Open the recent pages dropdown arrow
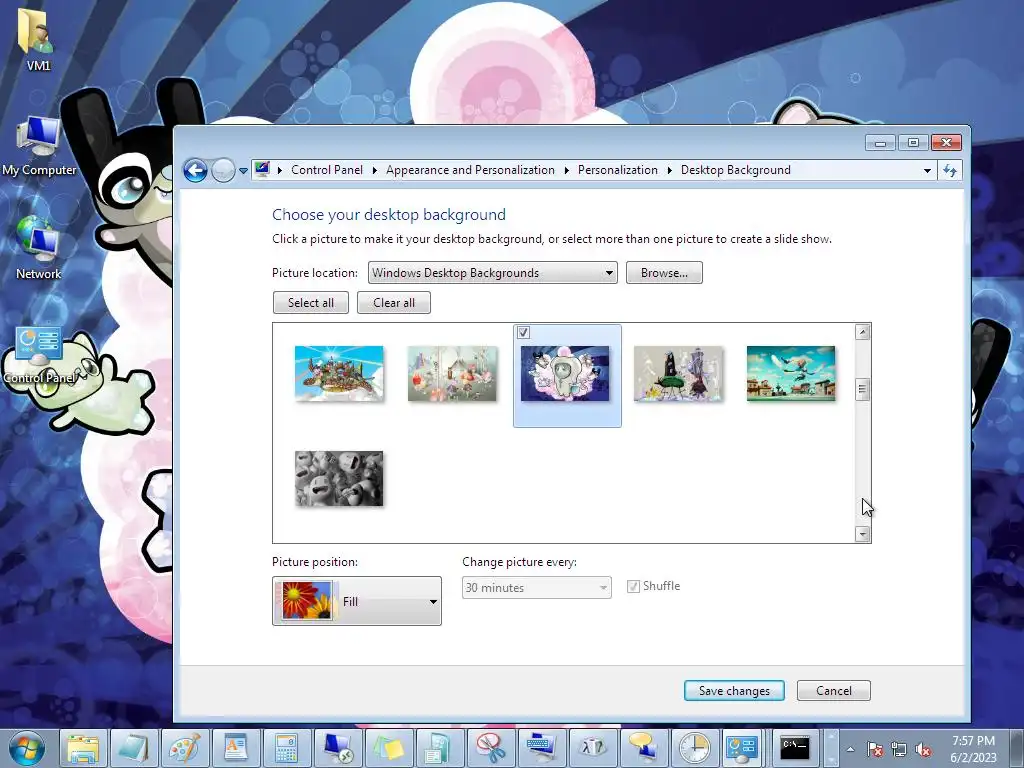This screenshot has height=768, width=1024. point(243,170)
